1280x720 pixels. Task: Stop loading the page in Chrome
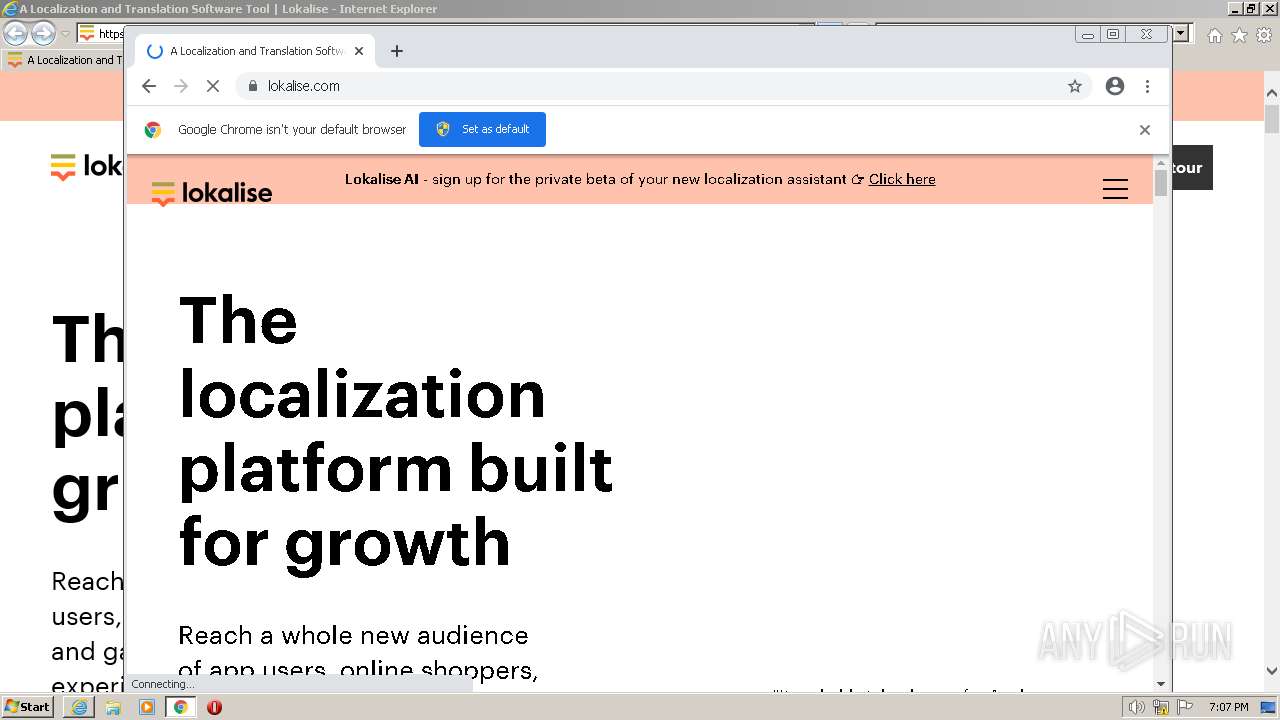coord(213,86)
